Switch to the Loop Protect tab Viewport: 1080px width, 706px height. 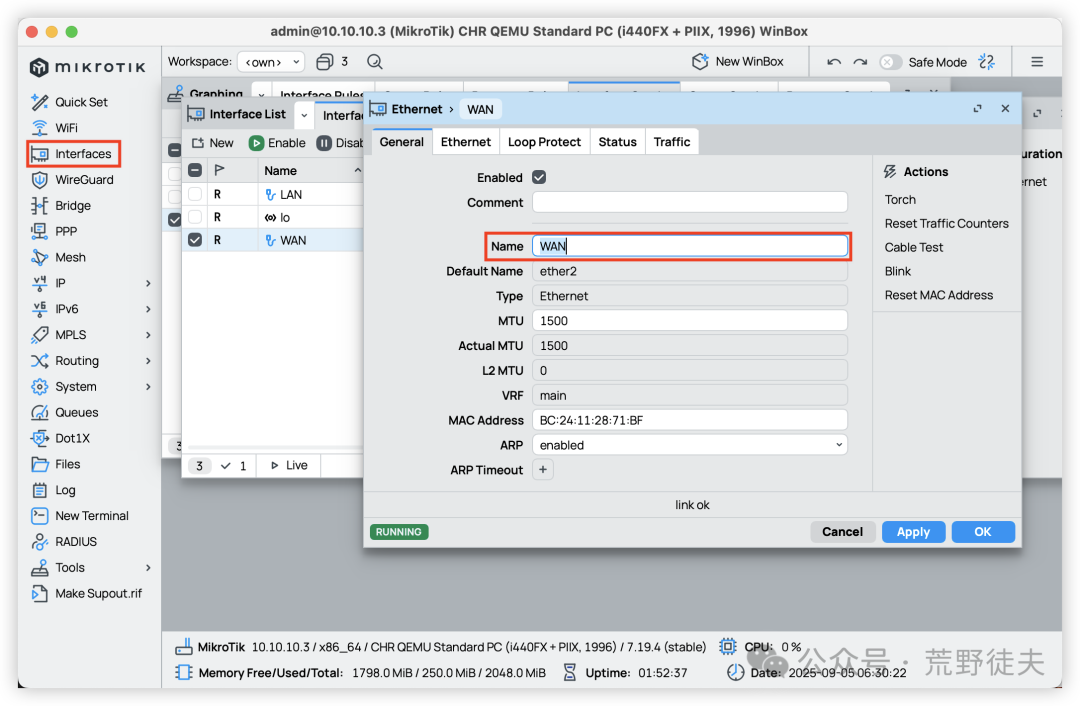point(544,142)
